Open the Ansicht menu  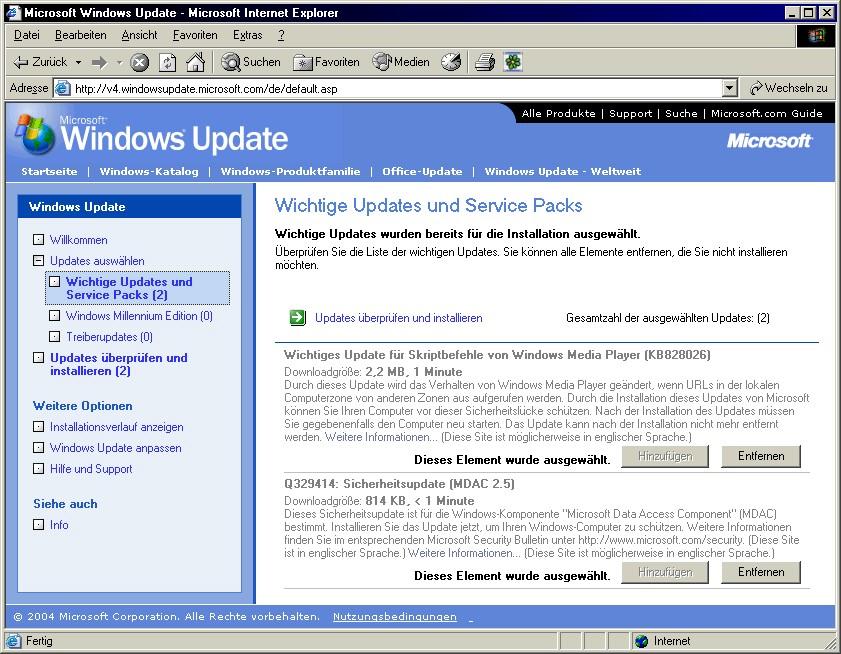(139, 35)
